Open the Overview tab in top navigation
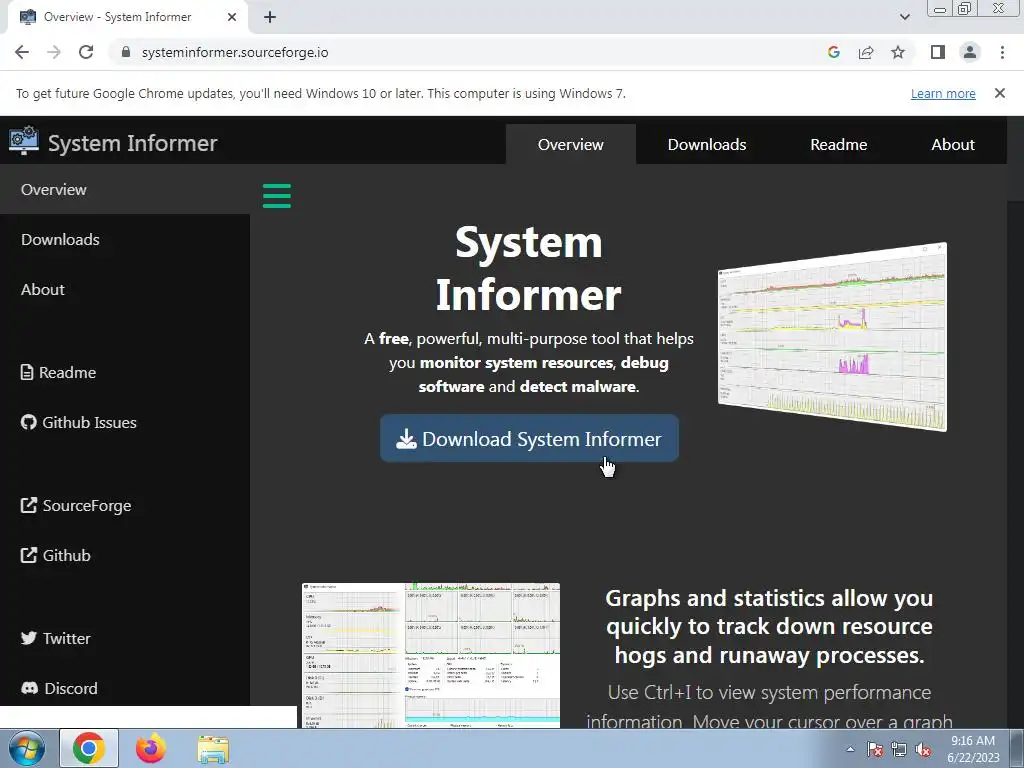 click(570, 144)
